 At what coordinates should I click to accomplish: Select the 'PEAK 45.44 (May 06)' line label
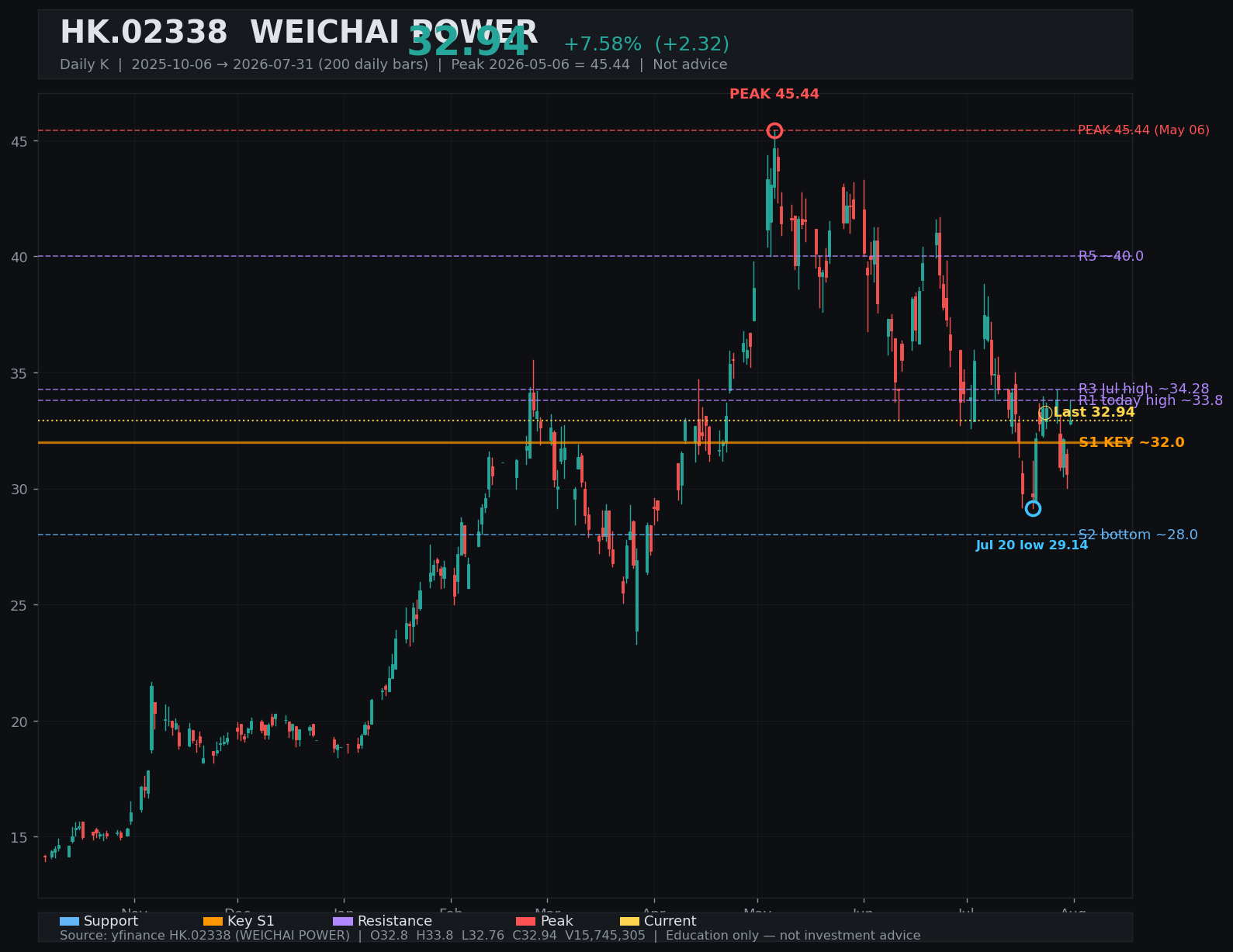(x=1144, y=130)
